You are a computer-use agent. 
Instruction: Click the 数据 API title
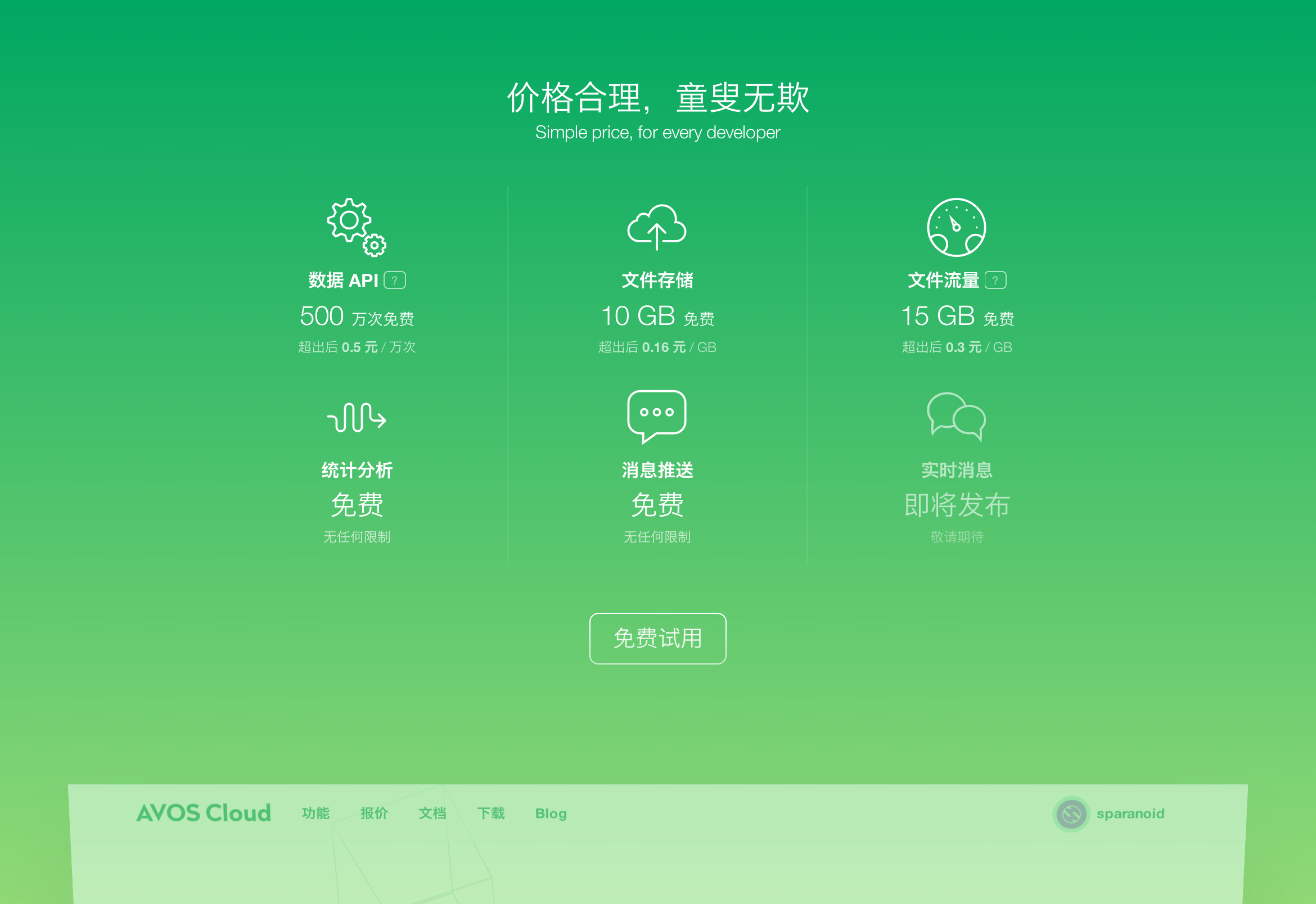click(342, 281)
